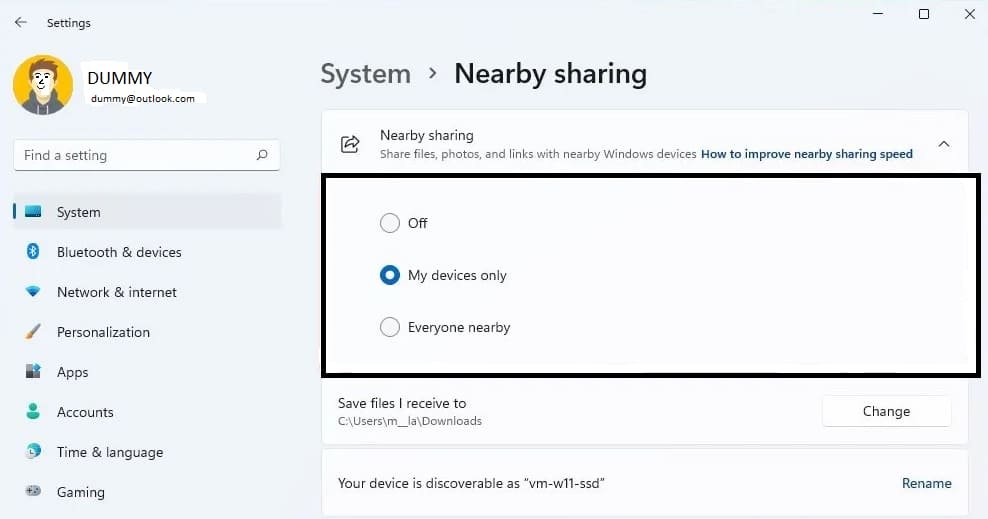Click the Gaming controller icon
The height and width of the screenshot is (519, 988).
point(33,492)
